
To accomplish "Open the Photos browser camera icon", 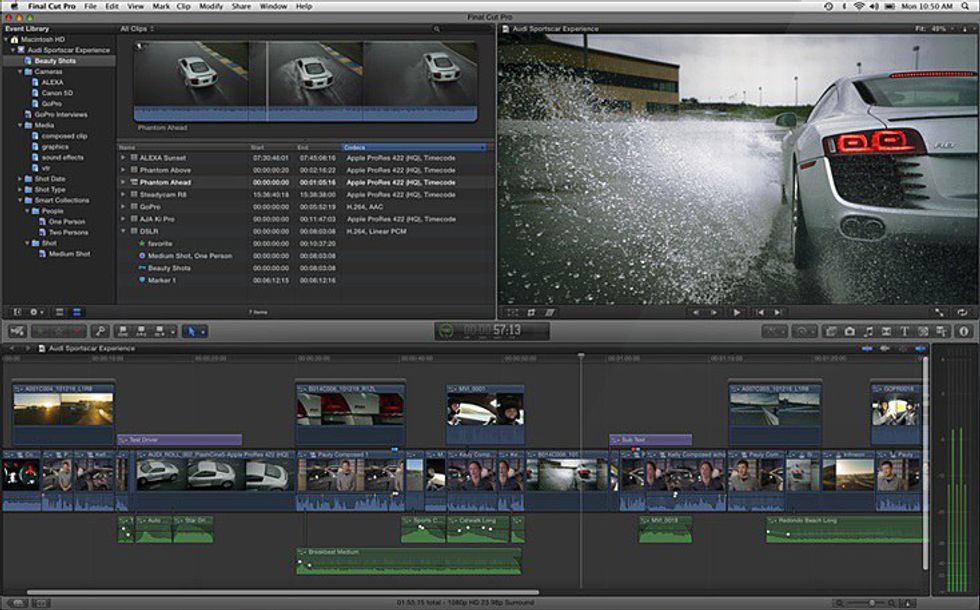I will [x=849, y=331].
